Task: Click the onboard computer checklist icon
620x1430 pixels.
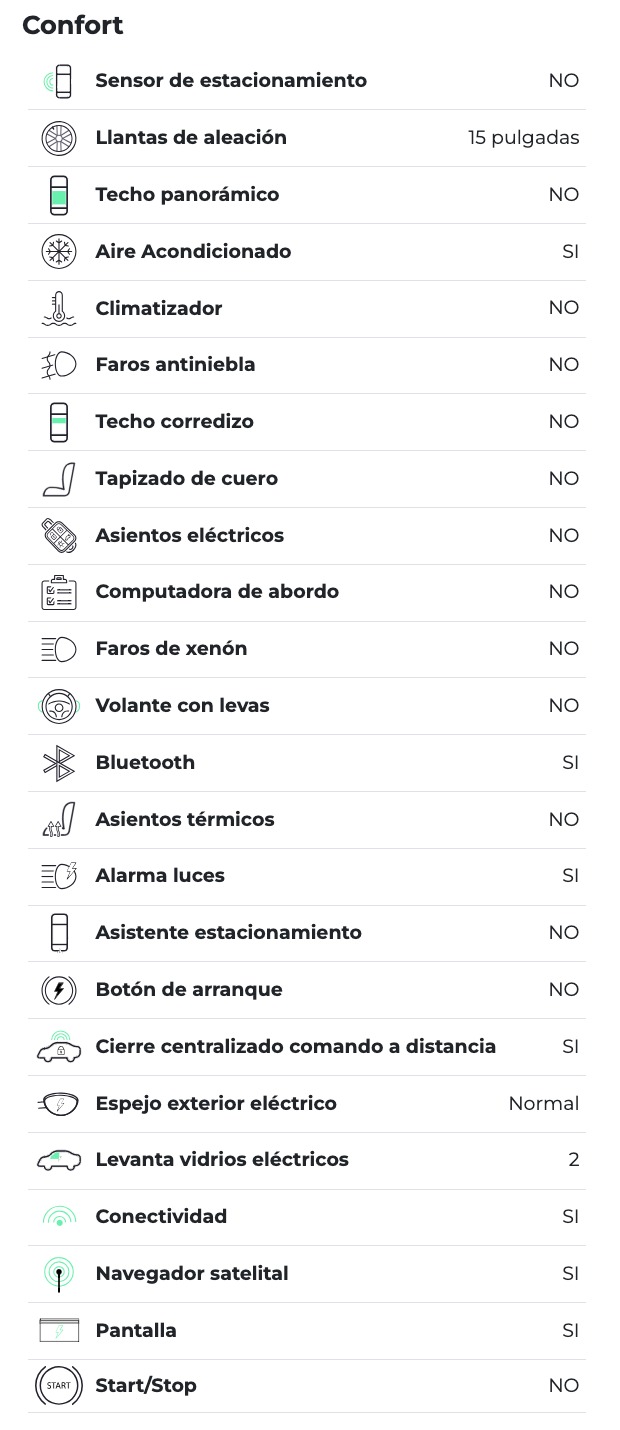Action: point(58,592)
